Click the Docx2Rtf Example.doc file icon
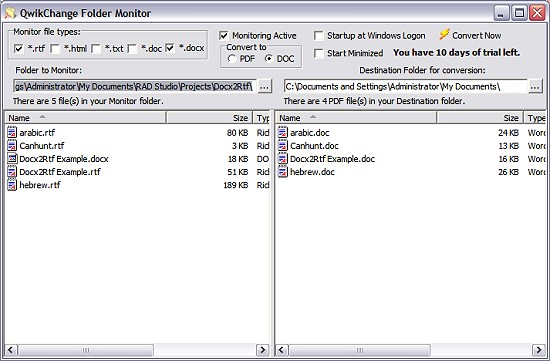 click(x=283, y=159)
